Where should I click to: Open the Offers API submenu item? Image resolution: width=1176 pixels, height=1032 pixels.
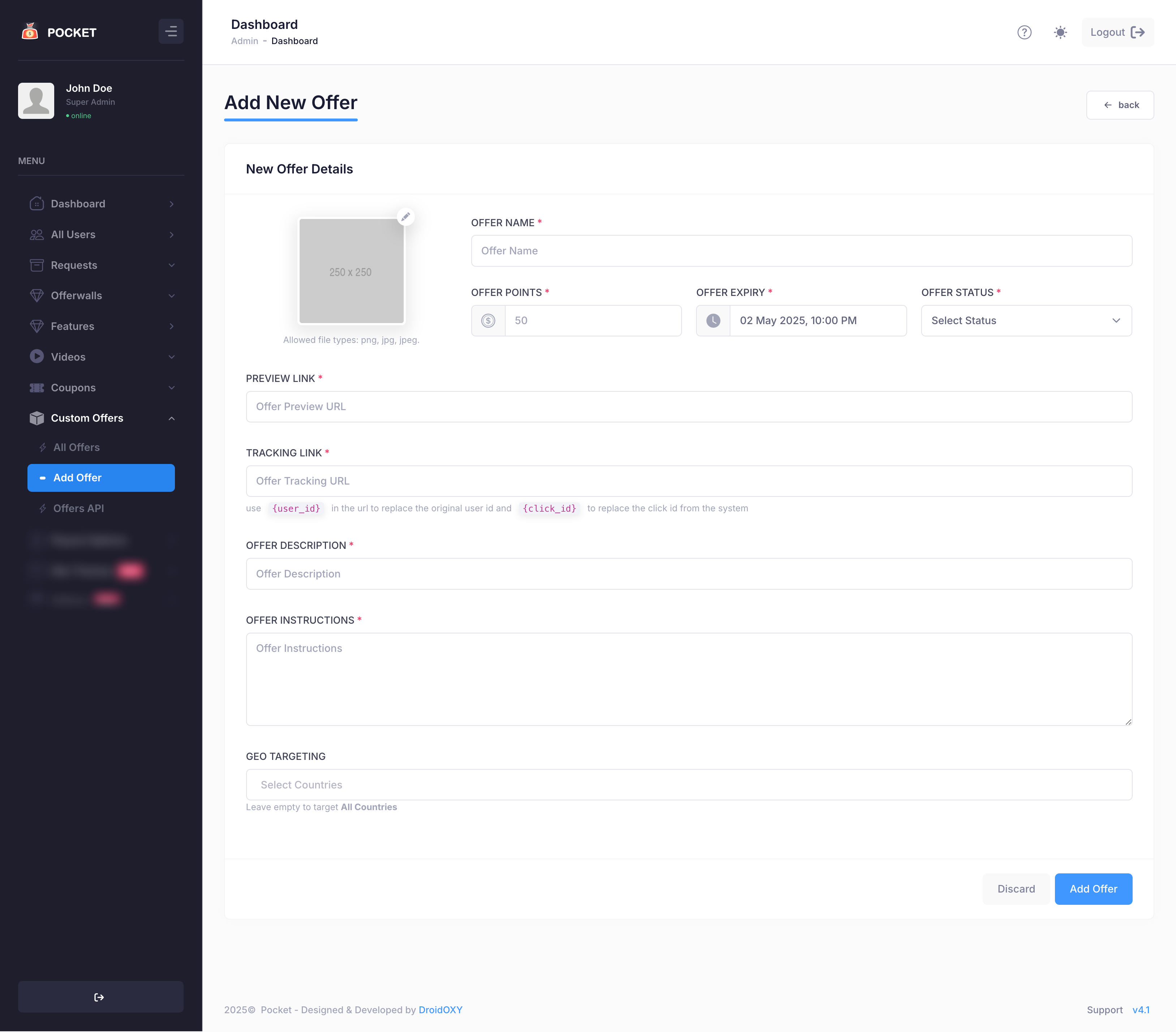click(79, 508)
